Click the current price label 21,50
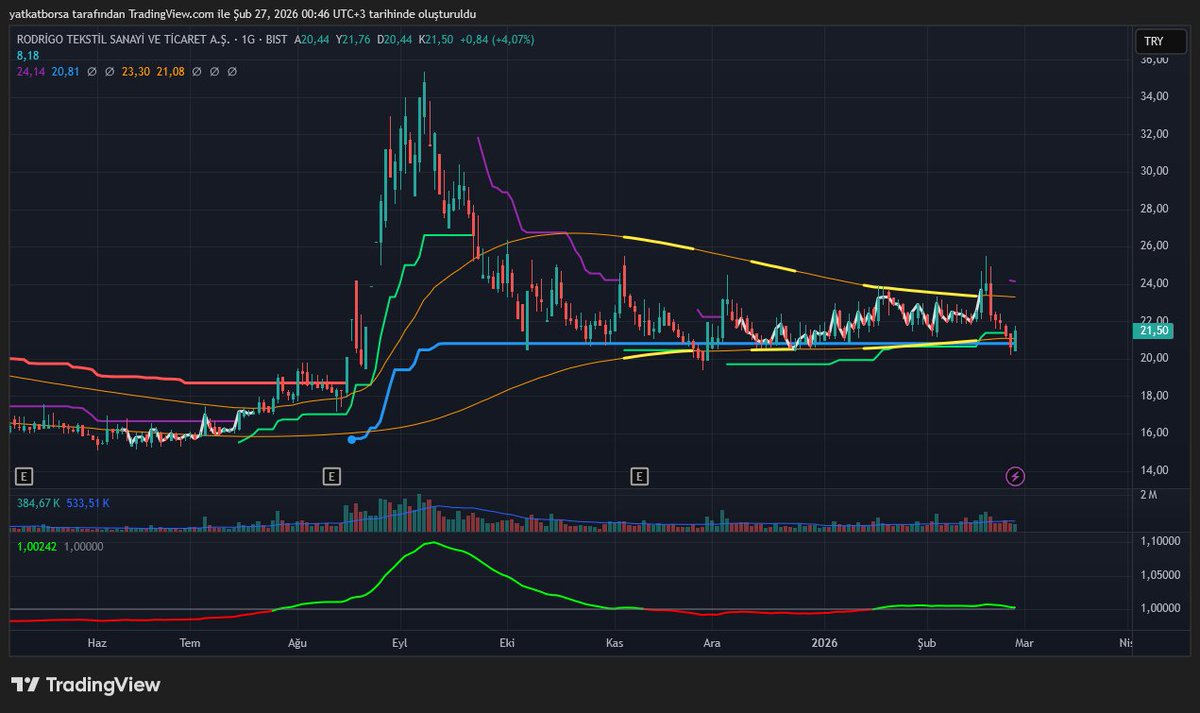This screenshot has height=713, width=1200. (x=1153, y=330)
